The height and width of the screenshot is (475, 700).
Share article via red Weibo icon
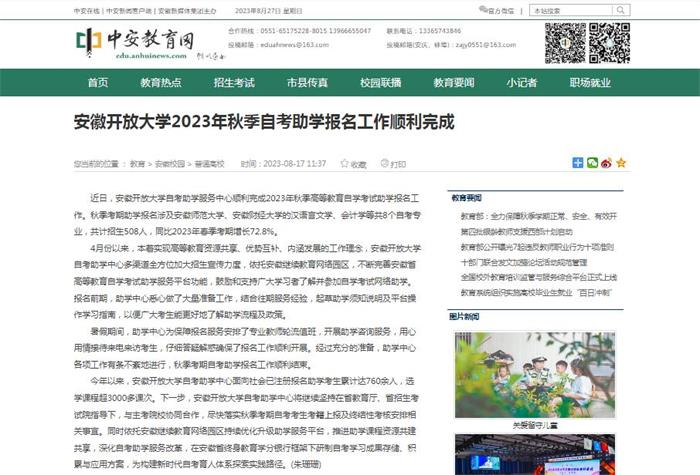click(x=606, y=163)
